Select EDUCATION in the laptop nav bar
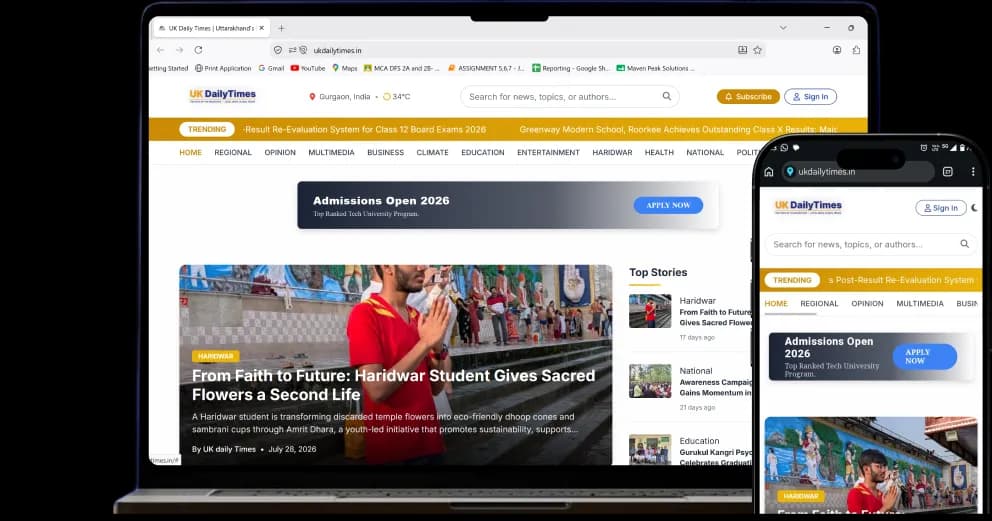The image size is (992, 521). click(x=483, y=152)
